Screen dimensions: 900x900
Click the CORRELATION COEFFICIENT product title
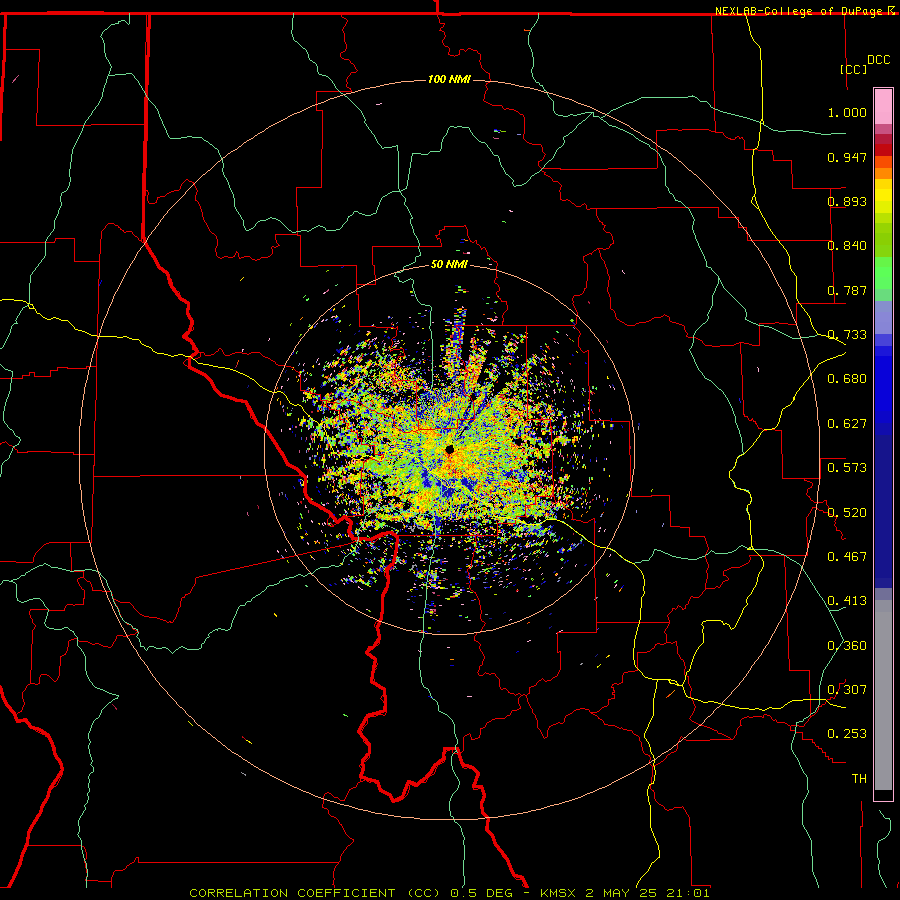click(x=292, y=893)
